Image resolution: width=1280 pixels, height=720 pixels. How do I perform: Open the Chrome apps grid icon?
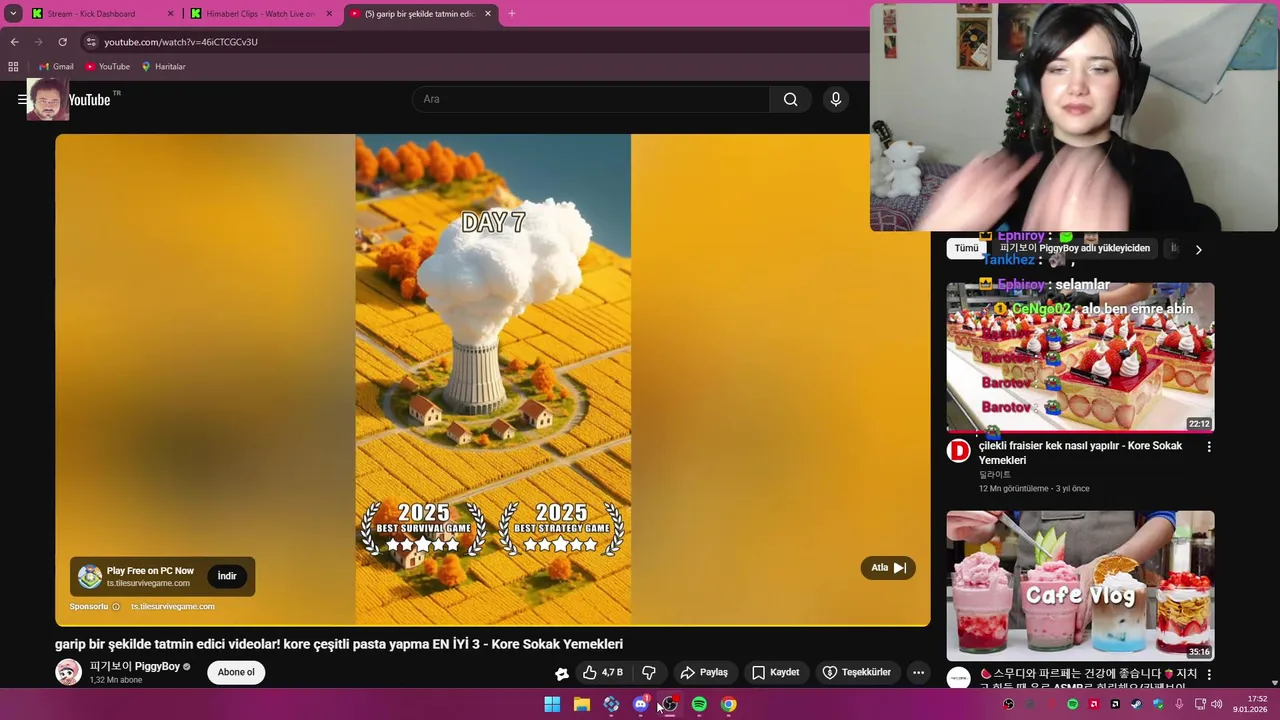(13, 66)
